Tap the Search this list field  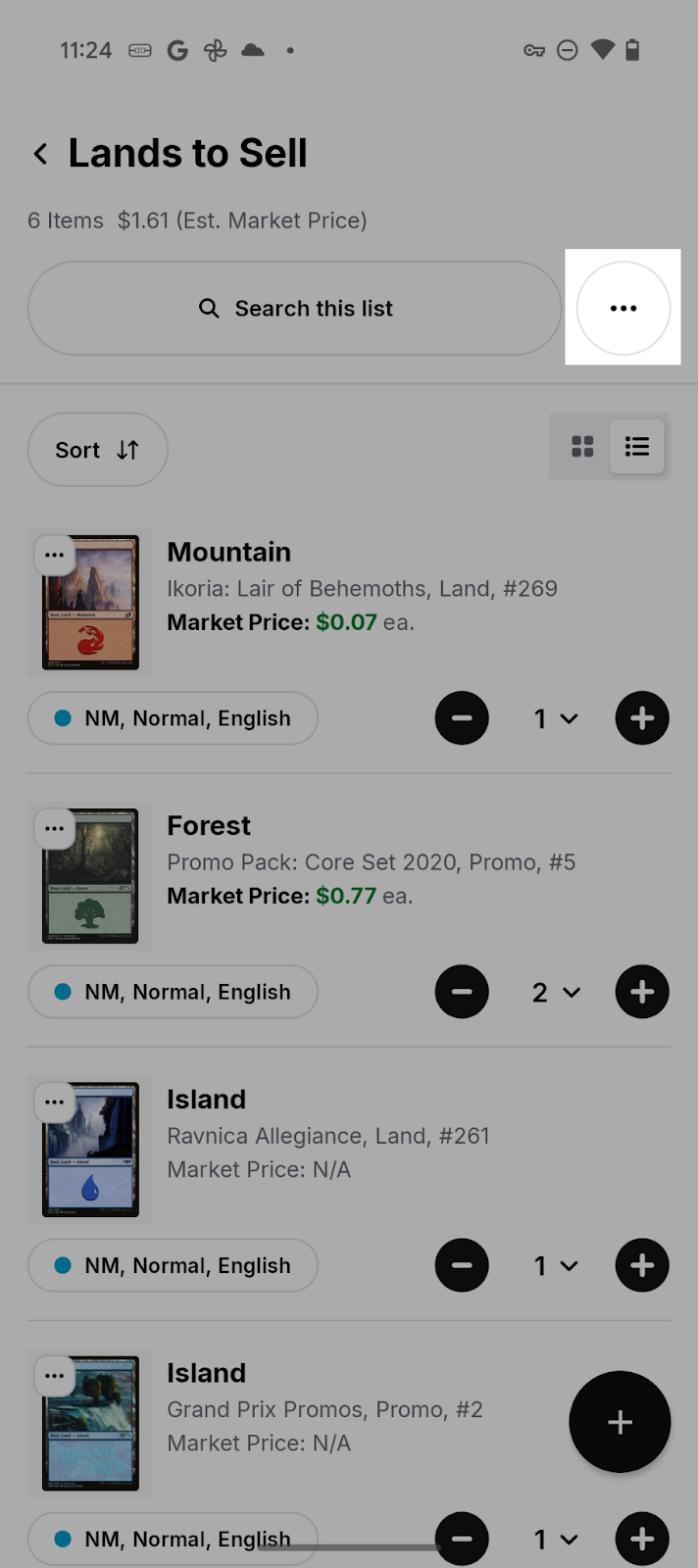(294, 309)
